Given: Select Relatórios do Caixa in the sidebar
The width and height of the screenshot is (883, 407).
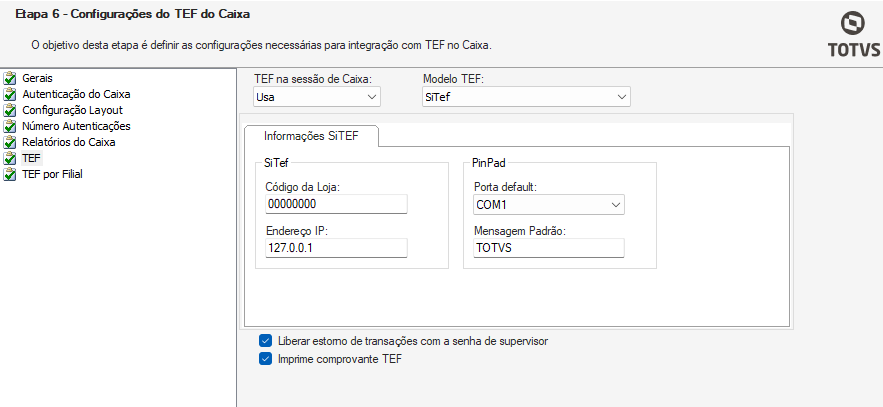Looking at the screenshot, I should tap(69, 142).
